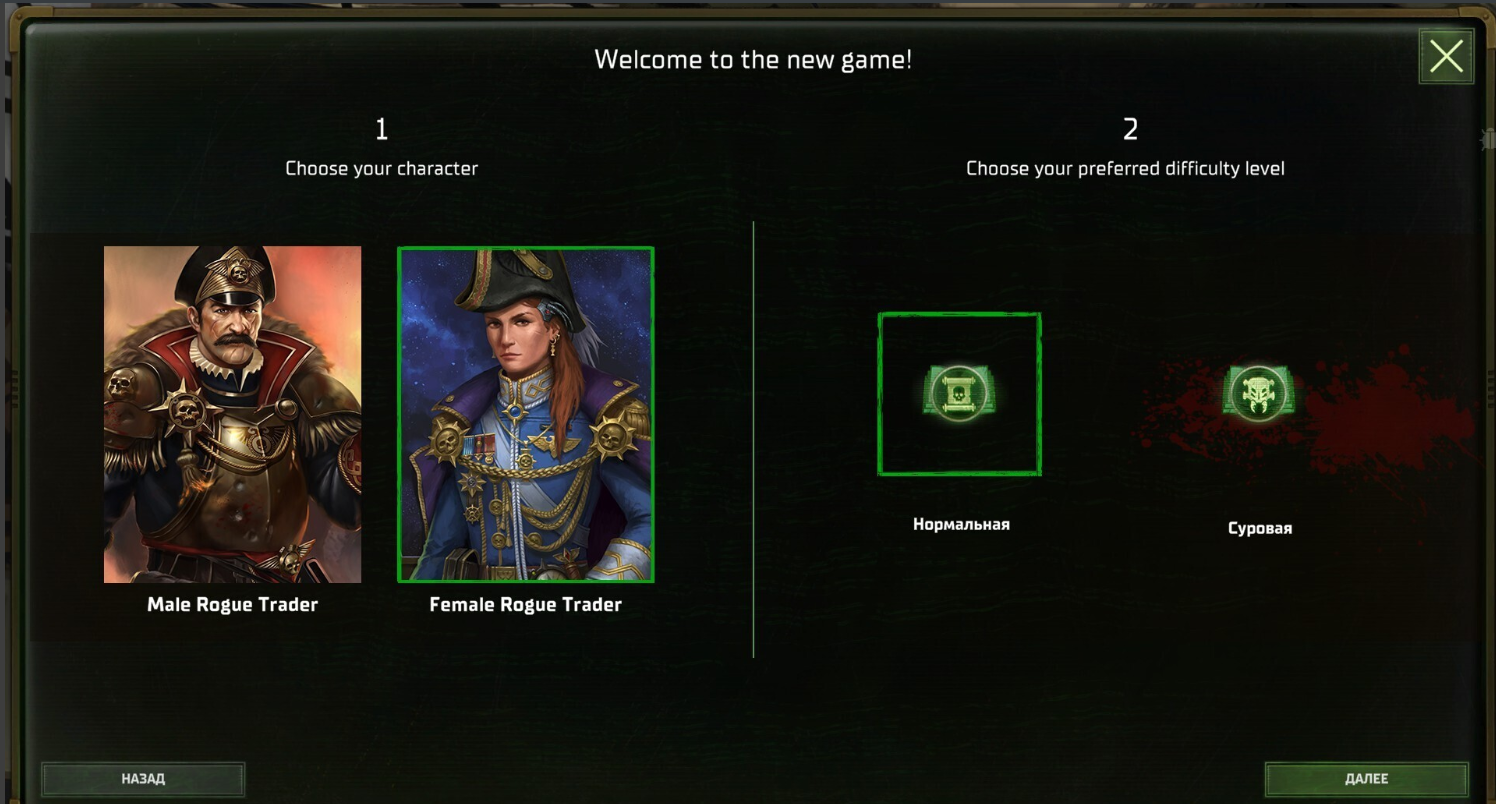
Task: Choose the Нормальная scroll-and-skull difficulty icon
Action: (959, 392)
